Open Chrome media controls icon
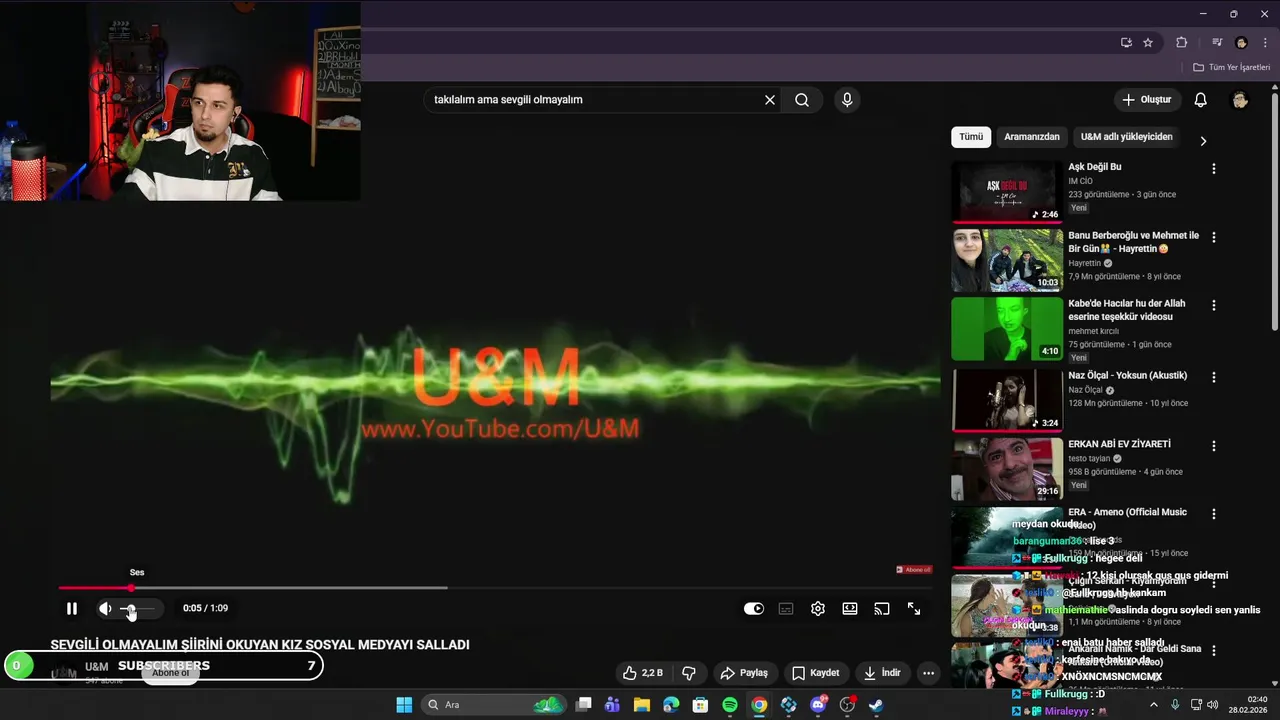The height and width of the screenshot is (720, 1280). (1217, 43)
